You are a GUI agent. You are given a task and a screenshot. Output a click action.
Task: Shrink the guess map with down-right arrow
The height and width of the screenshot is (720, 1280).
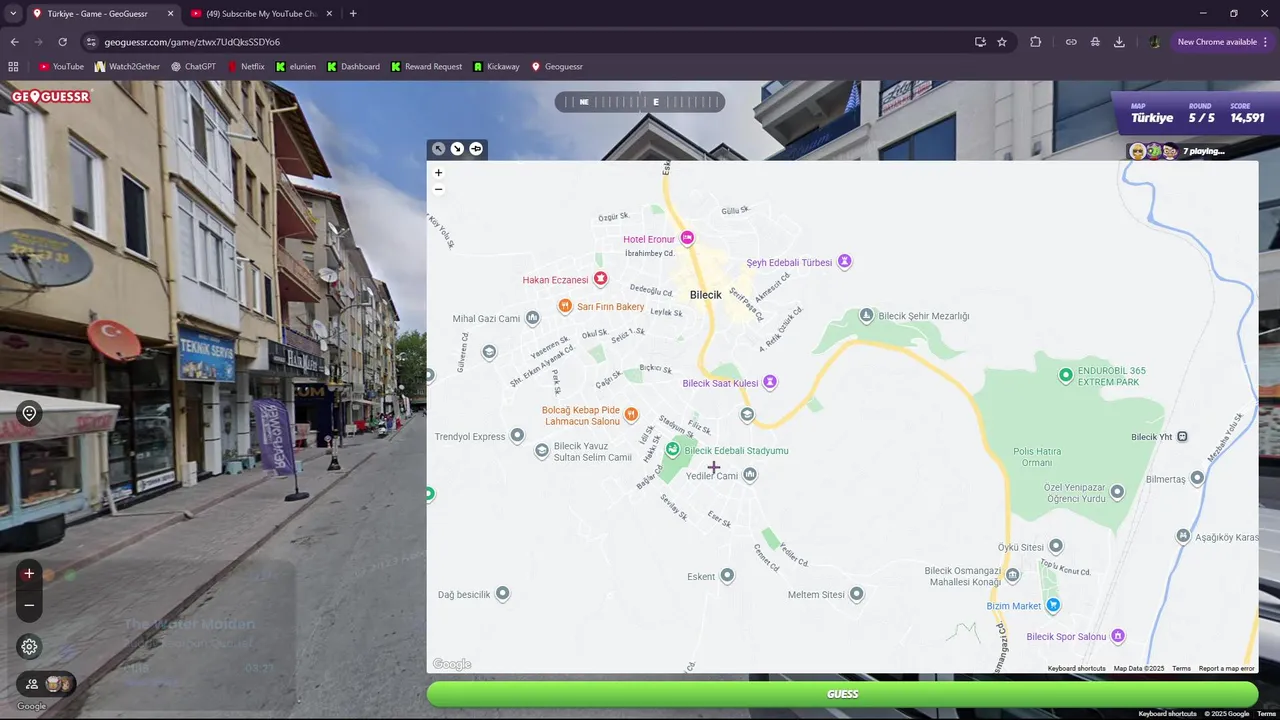coord(457,149)
